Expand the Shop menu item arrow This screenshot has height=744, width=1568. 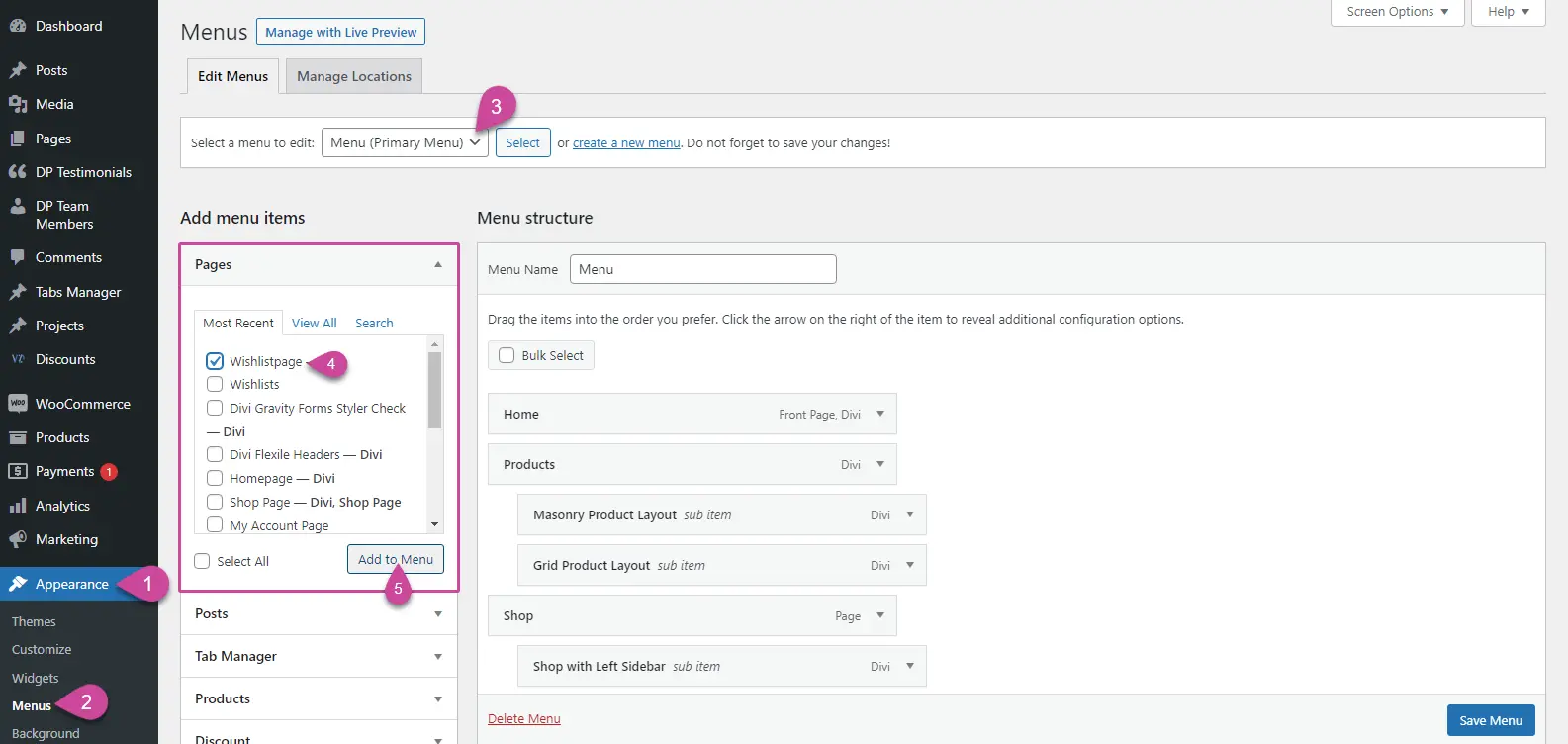[x=880, y=615]
